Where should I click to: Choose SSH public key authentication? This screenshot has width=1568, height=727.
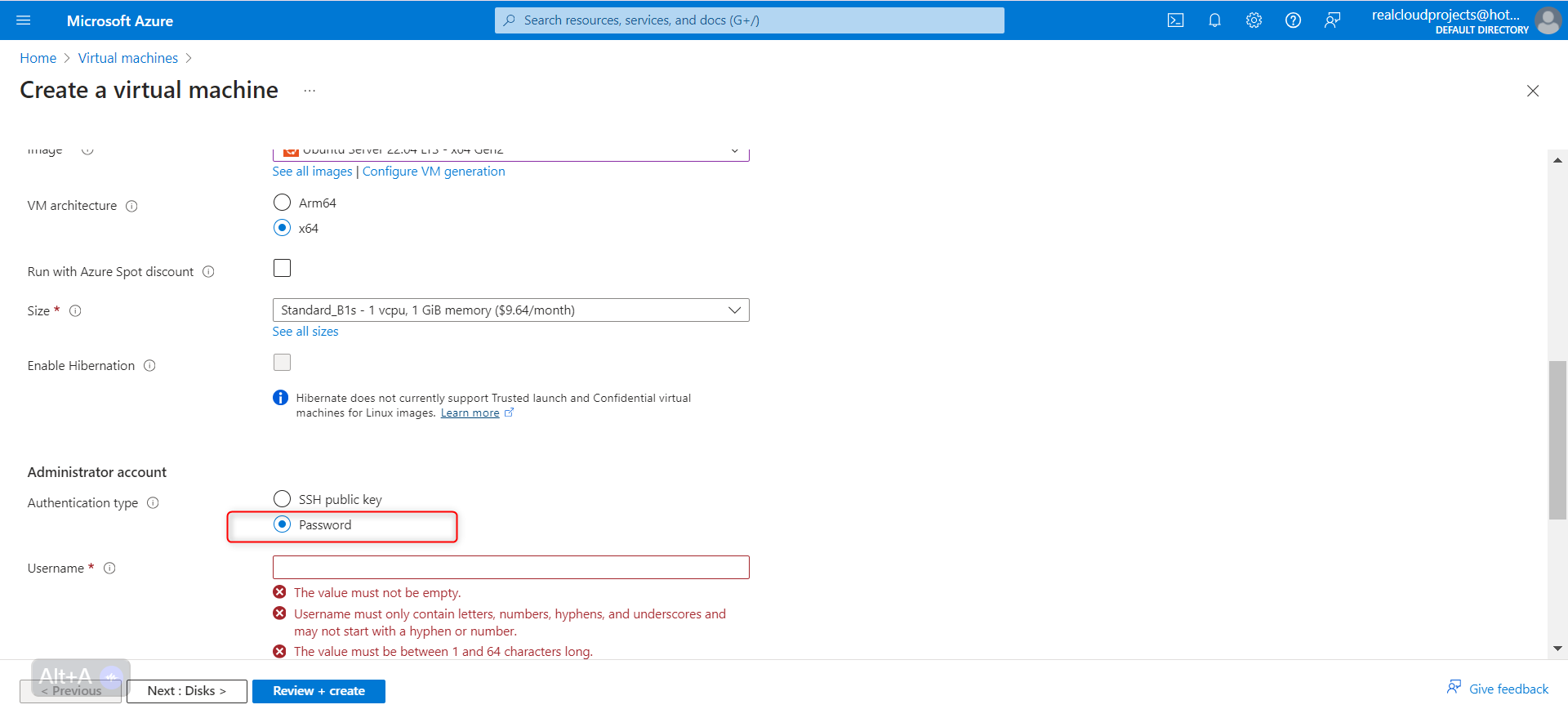282,499
